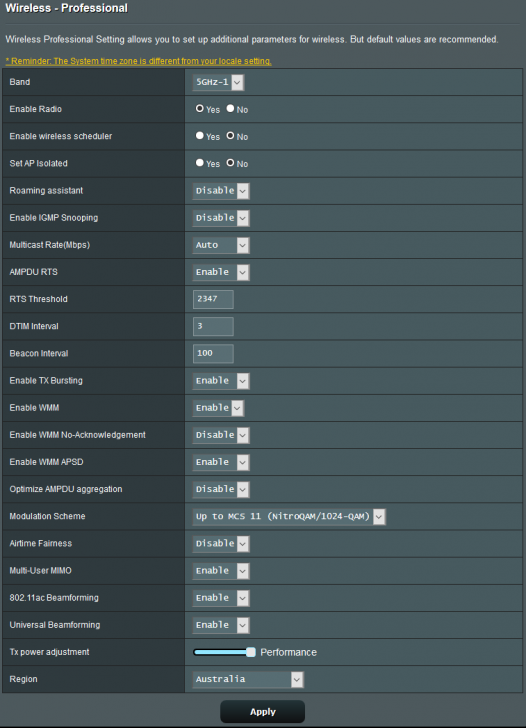Open the Region dropdown showing Australia
526x728 pixels.
(248, 679)
